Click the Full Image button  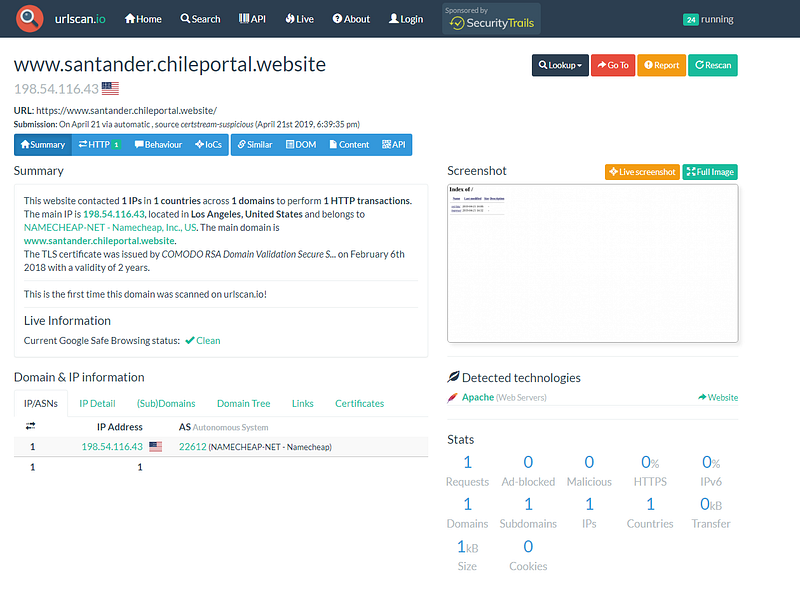click(x=710, y=172)
